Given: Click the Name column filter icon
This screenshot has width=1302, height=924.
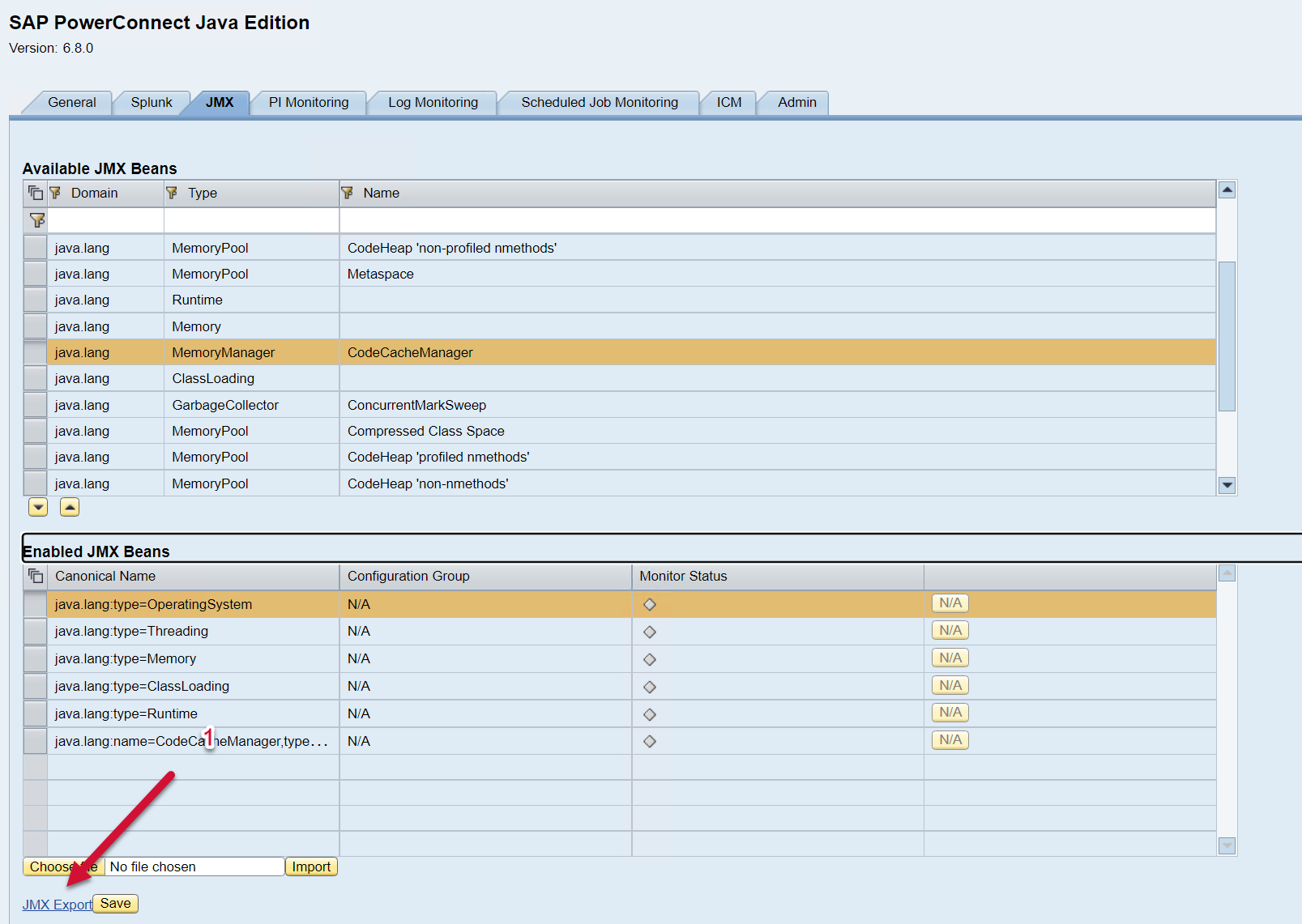Looking at the screenshot, I should click(348, 193).
